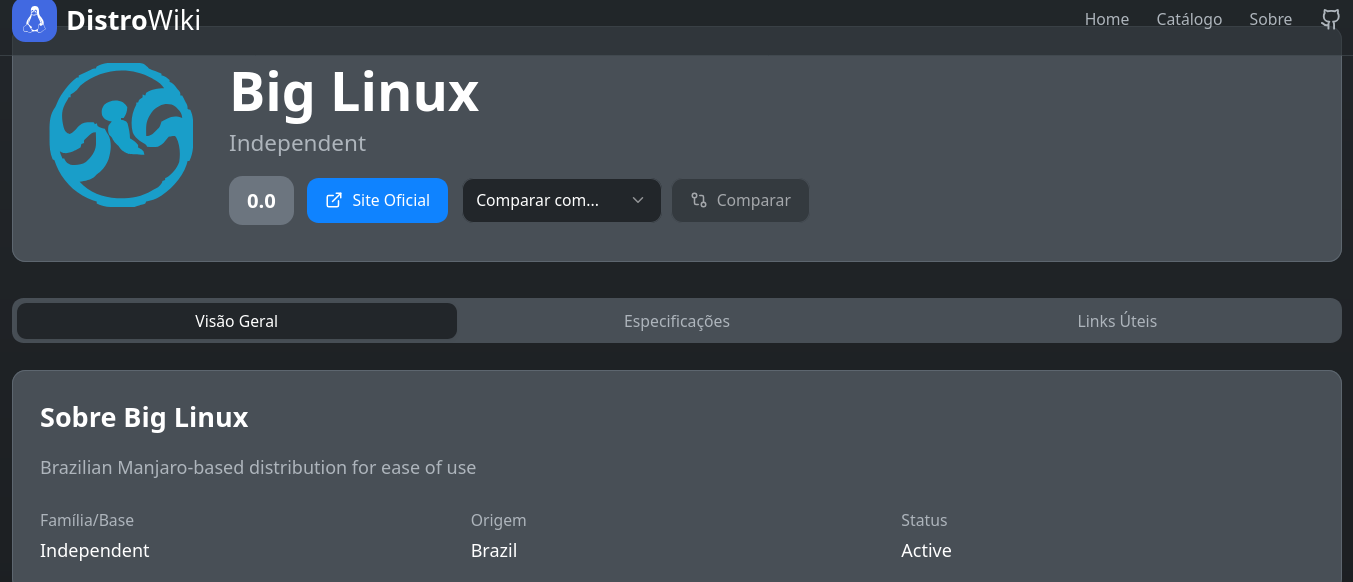The height and width of the screenshot is (582, 1353).
Task: Open the GitHub repository icon
Action: pos(1330,19)
